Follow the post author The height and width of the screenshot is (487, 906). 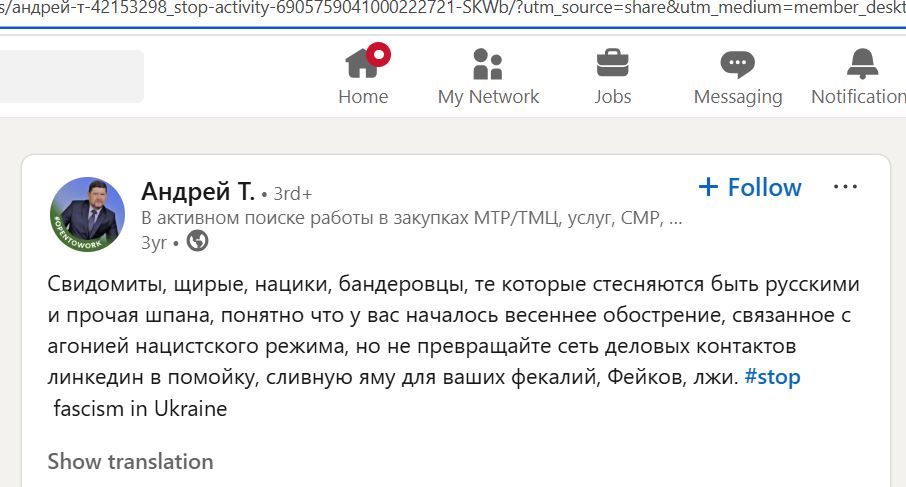click(x=750, y=187)
